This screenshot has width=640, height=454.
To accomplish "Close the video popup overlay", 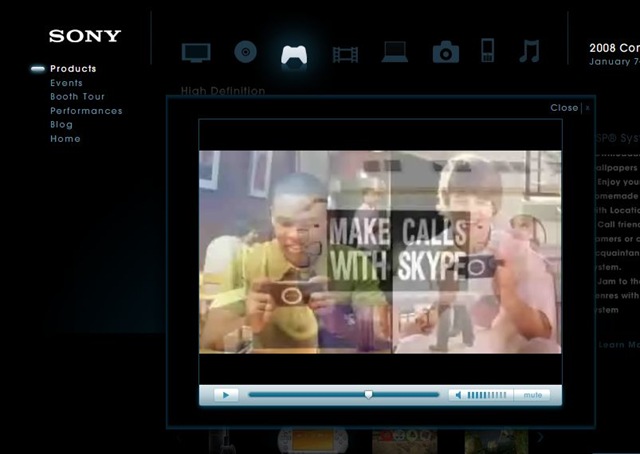I will click(x=568, y=108).
